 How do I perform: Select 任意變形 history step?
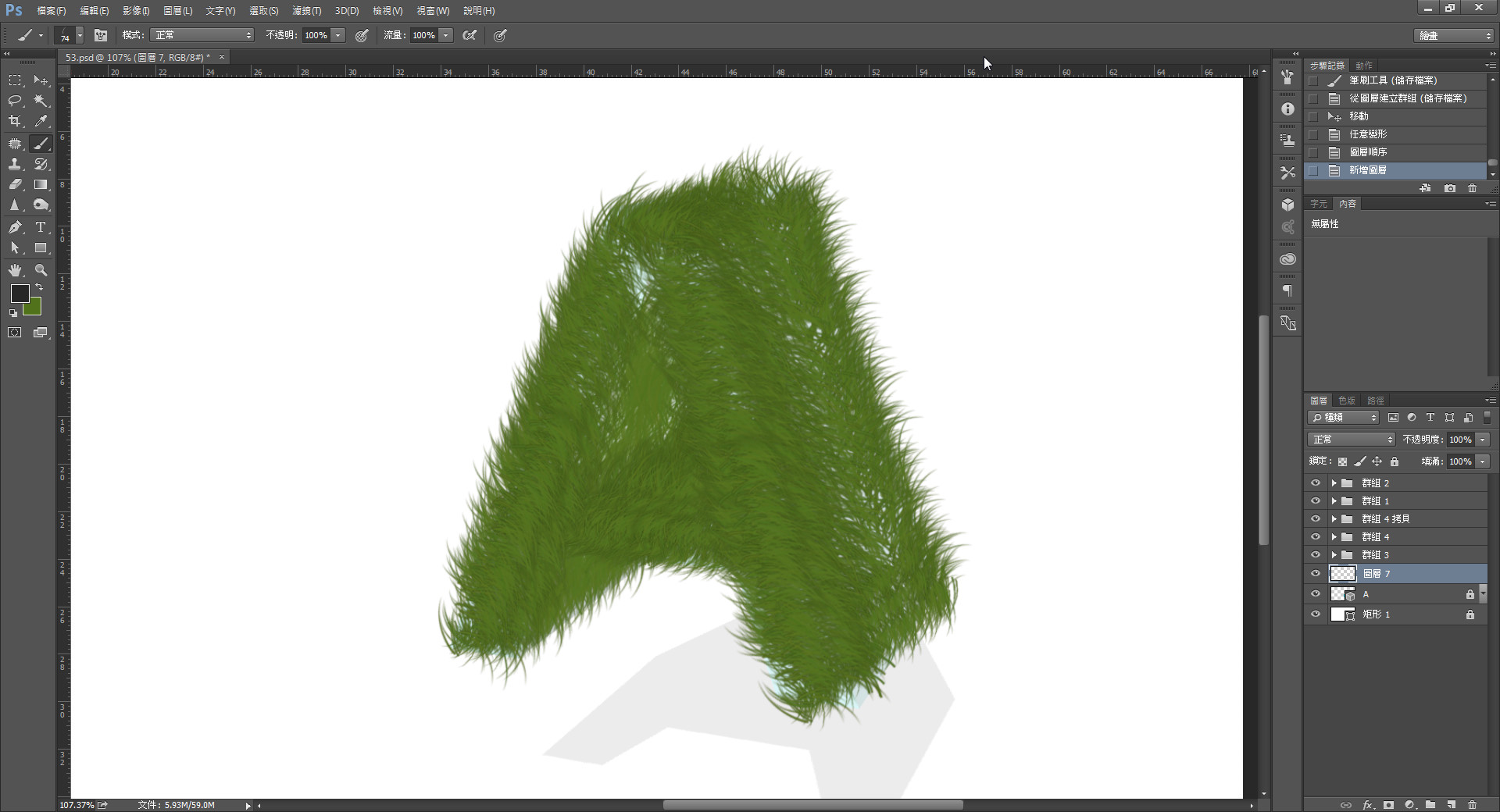click(1368, 134)
